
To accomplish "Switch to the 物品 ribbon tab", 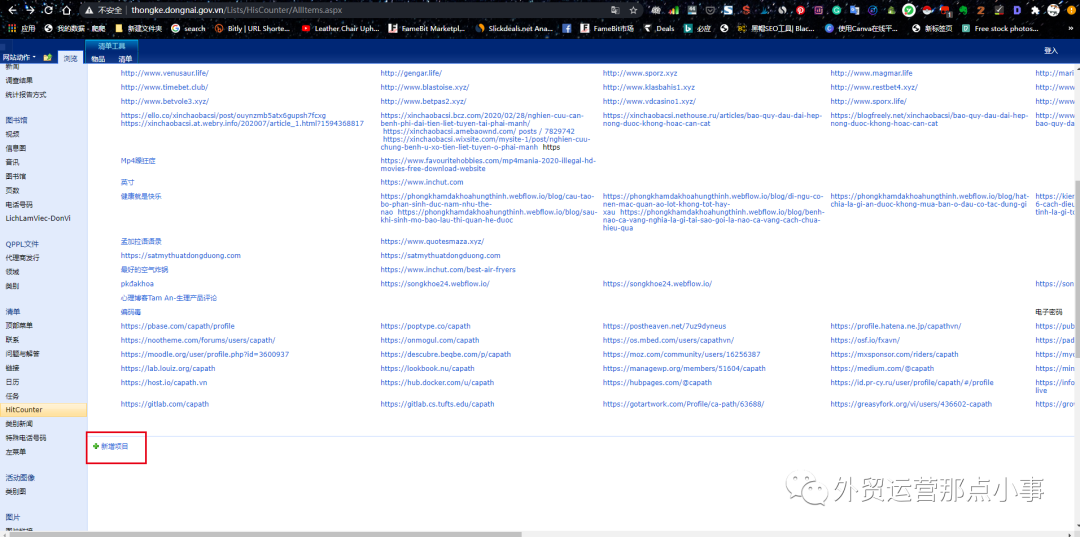I will 98,59.
